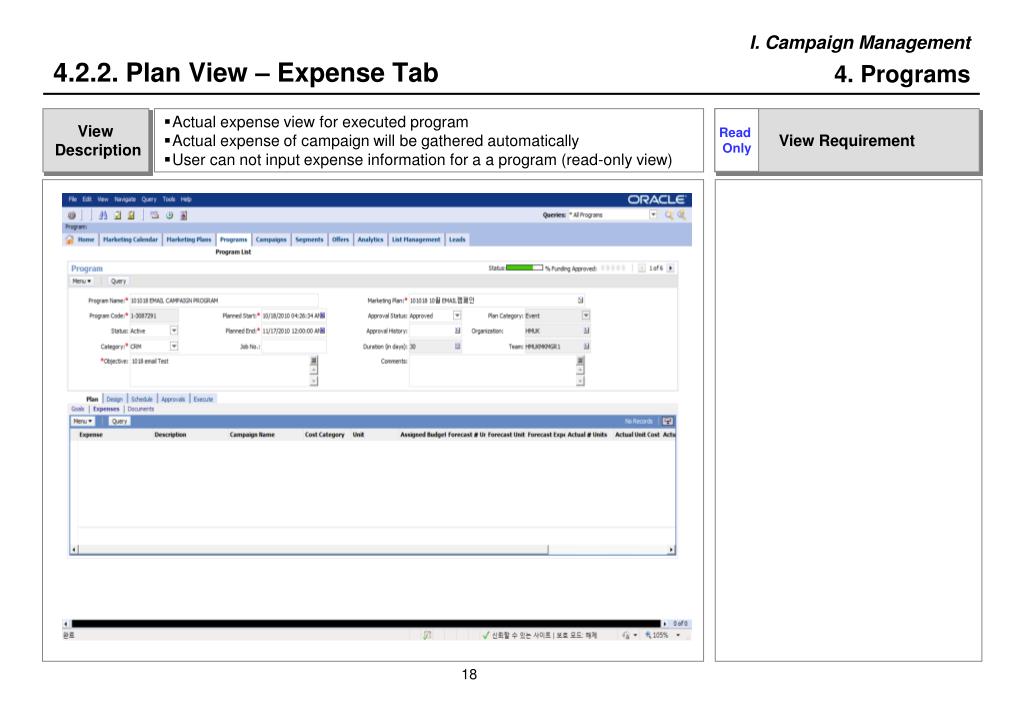Viewport: 1023px width, 708px height.
Task: Switch to the Campaigns tab
Action: [x=271, y=239]
